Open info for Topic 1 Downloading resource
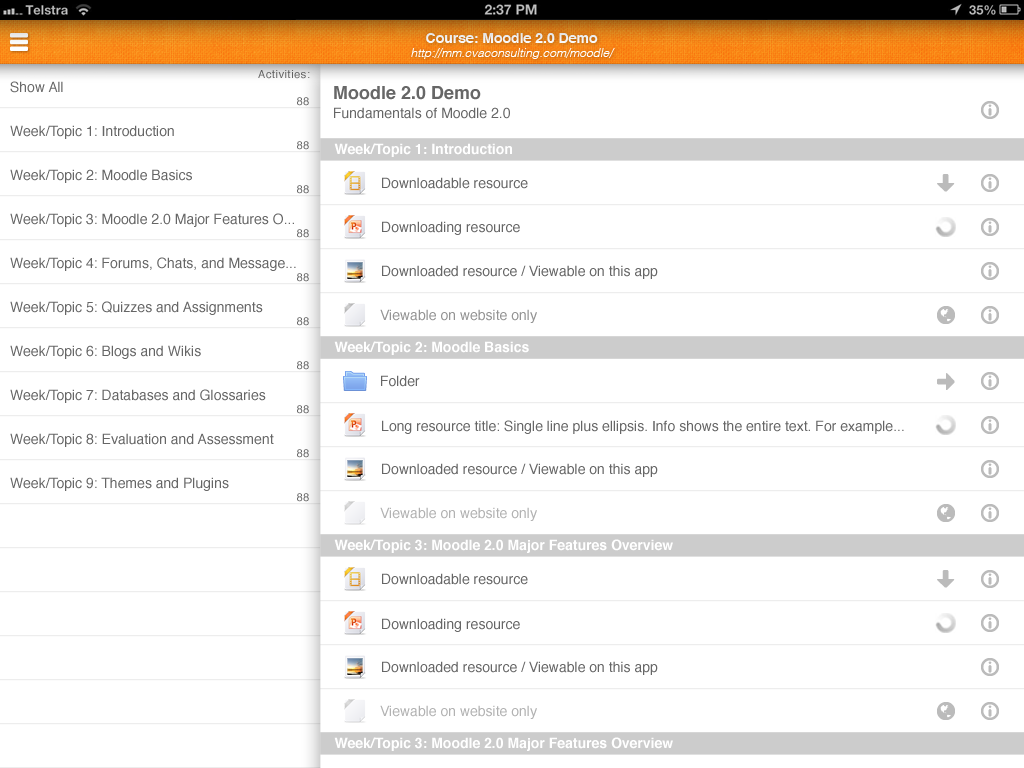This screenshot has width=1024, height=768. pos(989,227)
